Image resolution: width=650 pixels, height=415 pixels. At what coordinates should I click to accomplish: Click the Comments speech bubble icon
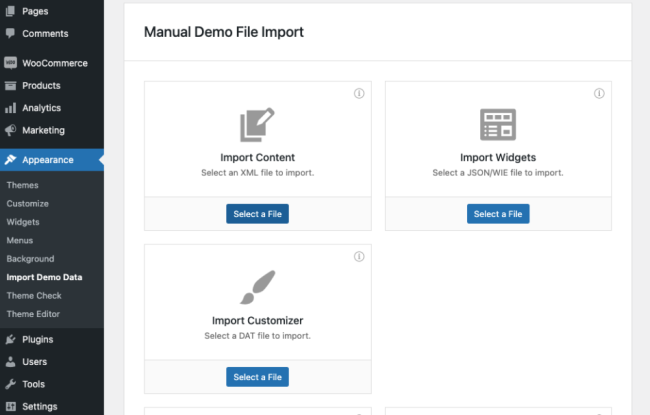tap(10, 33)
